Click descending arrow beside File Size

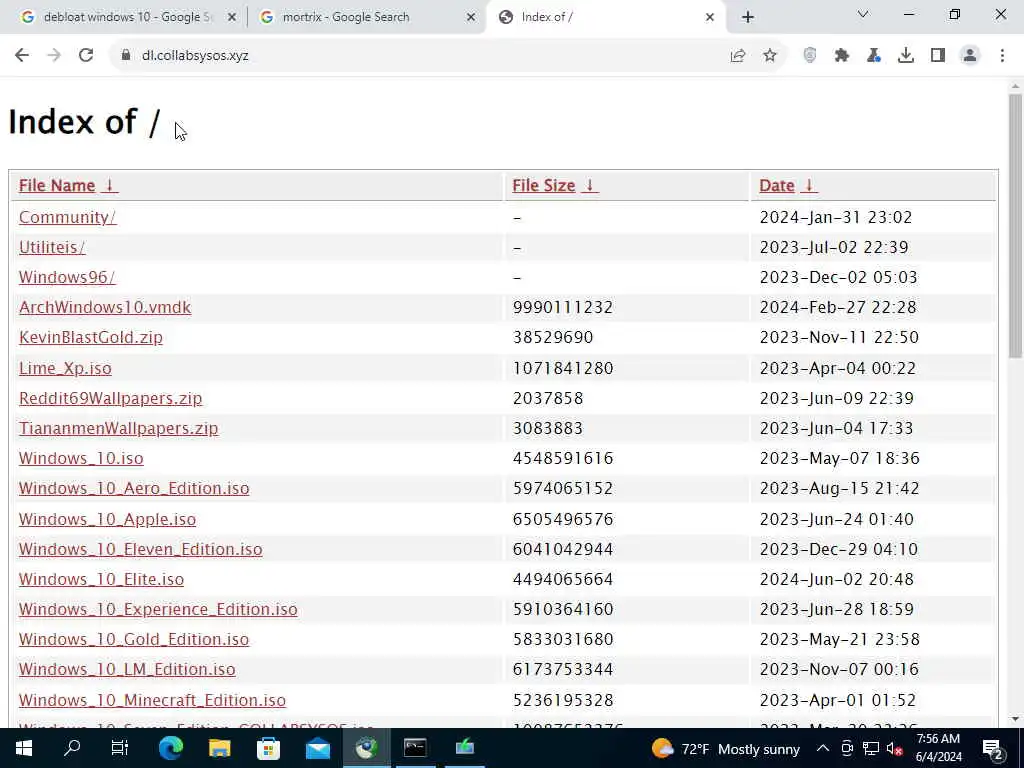pyautogui.click(x=590, y=185)
